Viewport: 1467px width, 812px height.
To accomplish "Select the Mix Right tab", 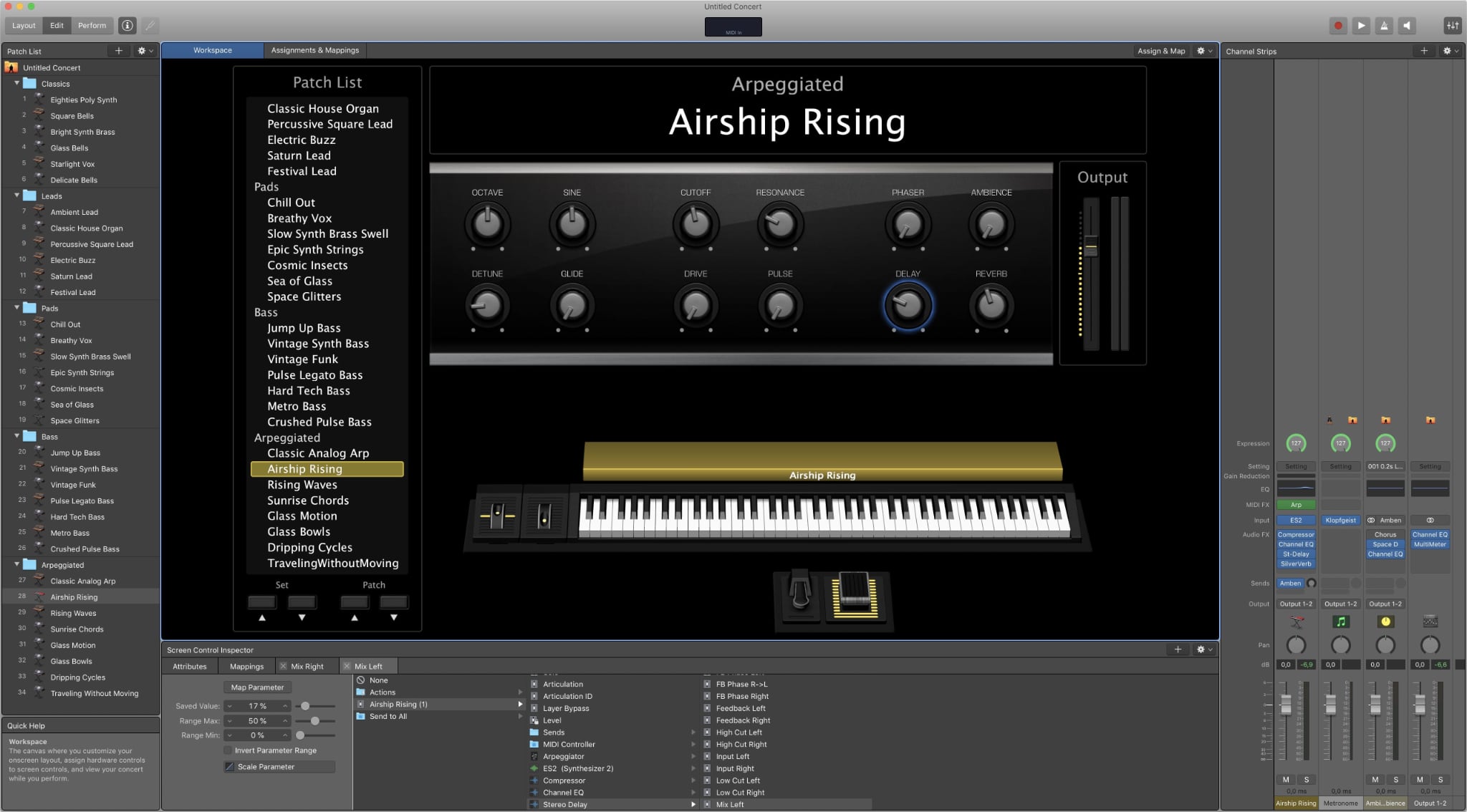I will click(x=307, y=666).
